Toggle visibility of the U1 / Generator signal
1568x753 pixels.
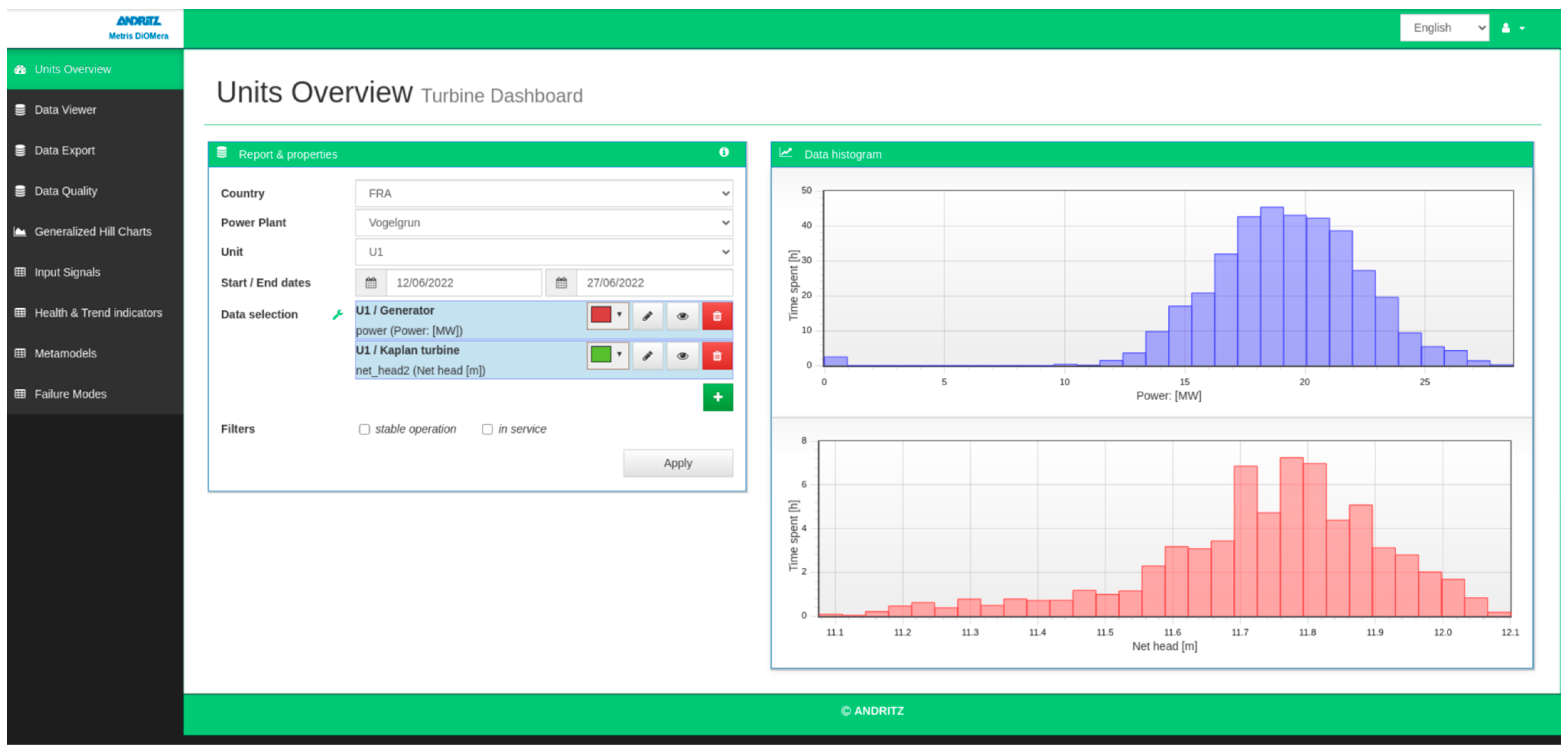coord(682,316)
